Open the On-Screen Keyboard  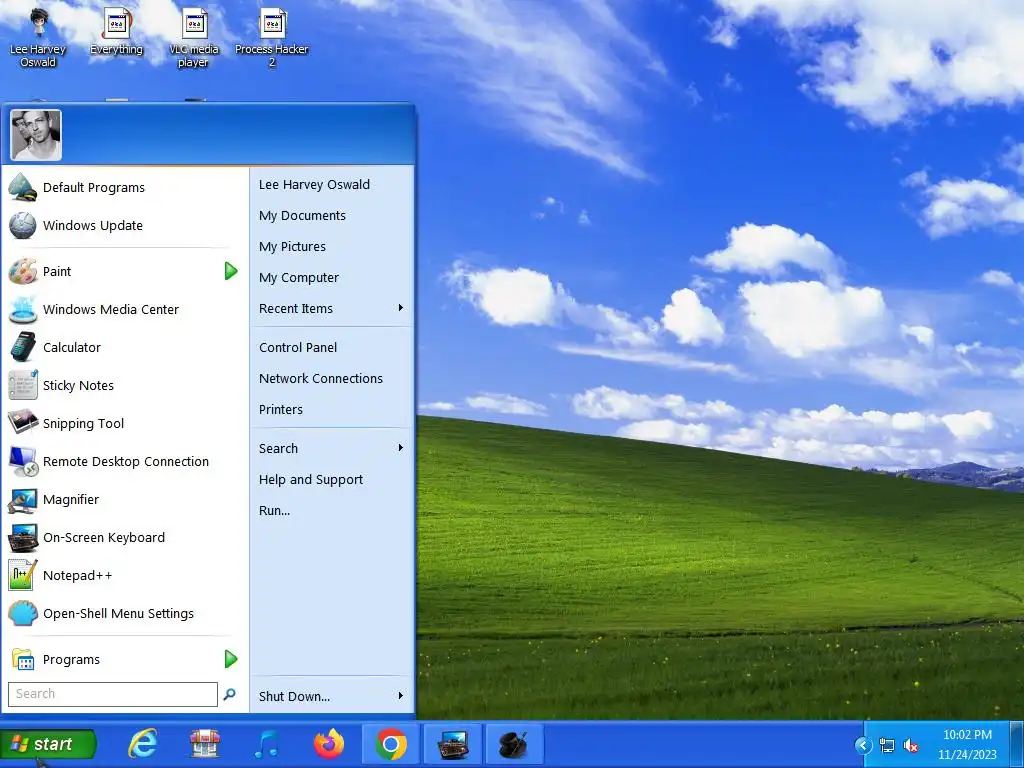pos(124,537)
